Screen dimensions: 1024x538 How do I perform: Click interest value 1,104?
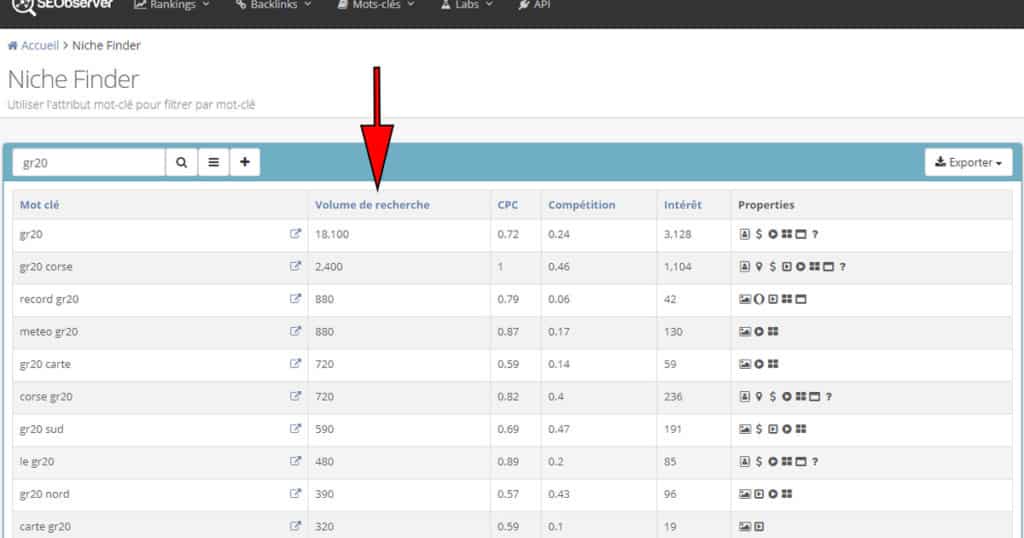pyautogui.click(x=677, y=266)
